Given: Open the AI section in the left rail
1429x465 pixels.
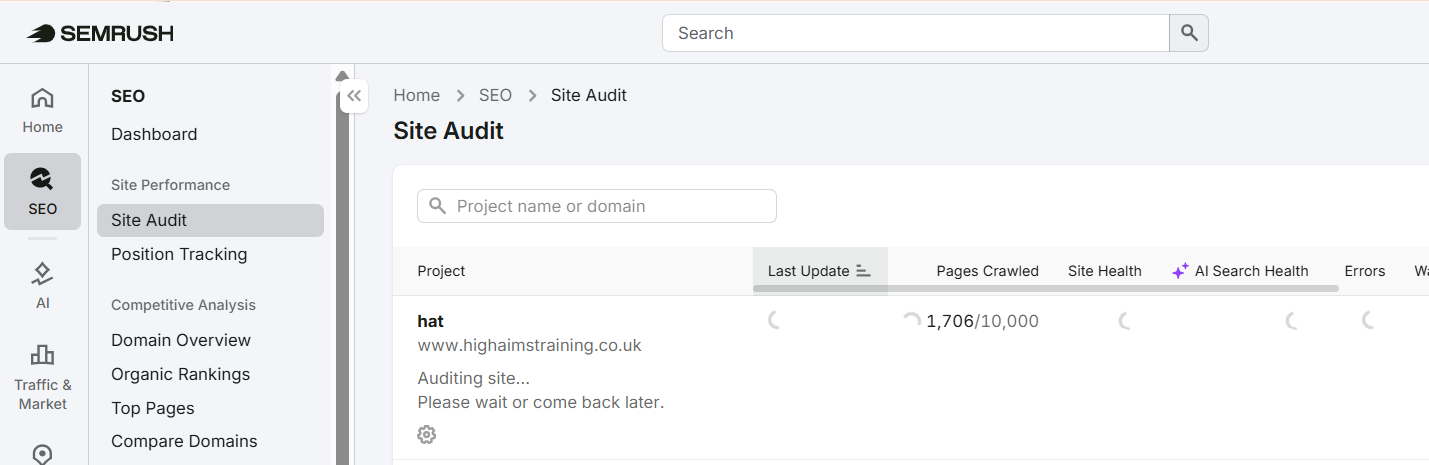Looking at the screenshot, I should [42, 285].
